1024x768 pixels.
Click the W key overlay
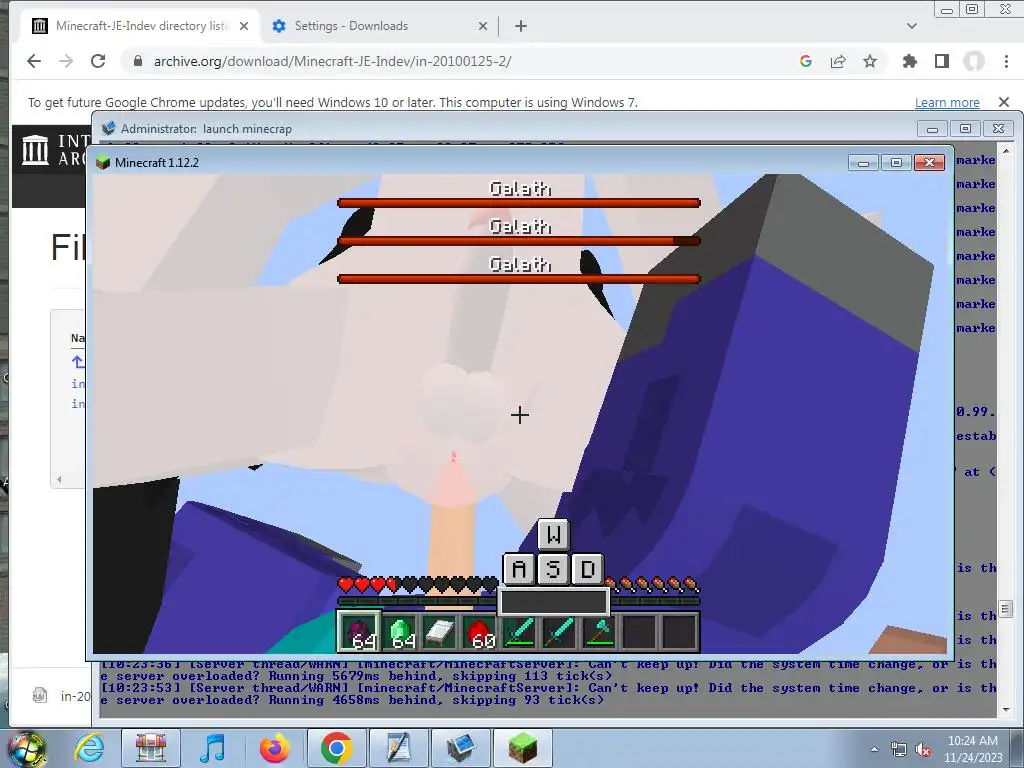click(553, 535)
